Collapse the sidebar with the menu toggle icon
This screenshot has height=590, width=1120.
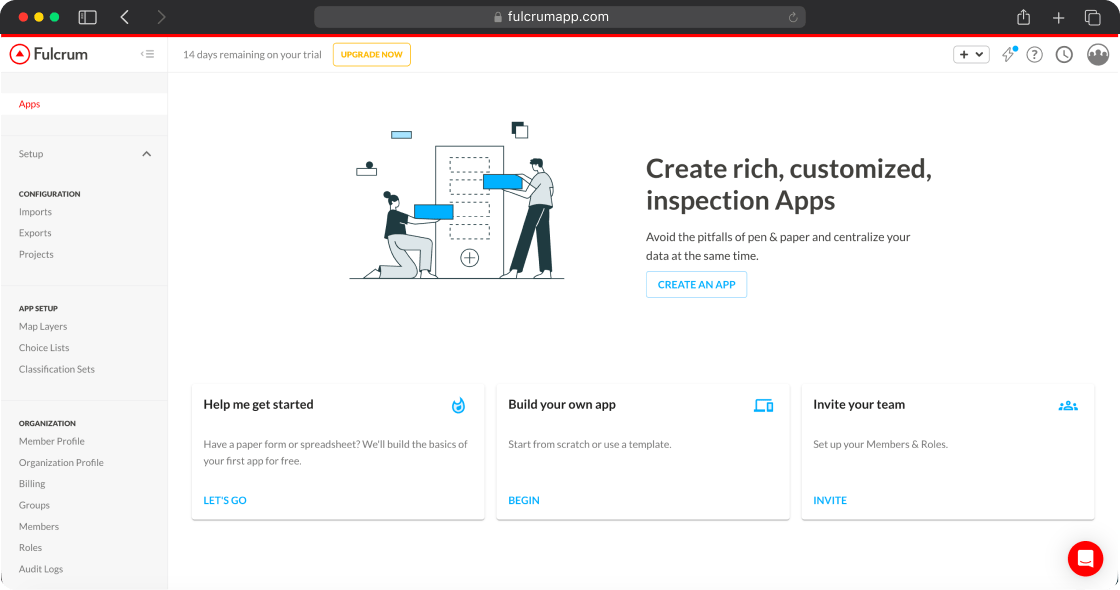pos(147,54)
